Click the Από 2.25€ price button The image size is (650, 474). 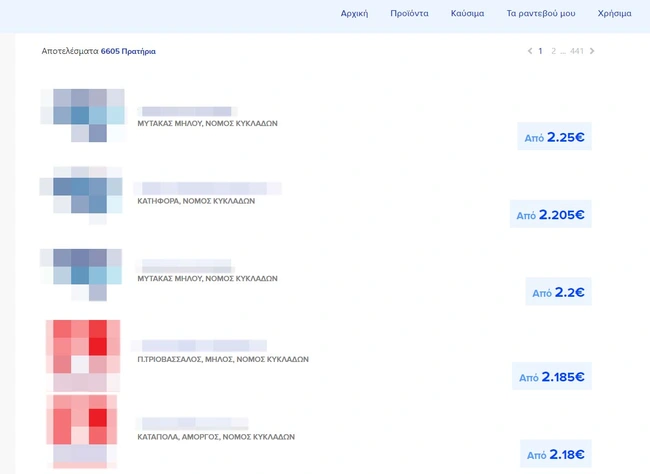554,138
